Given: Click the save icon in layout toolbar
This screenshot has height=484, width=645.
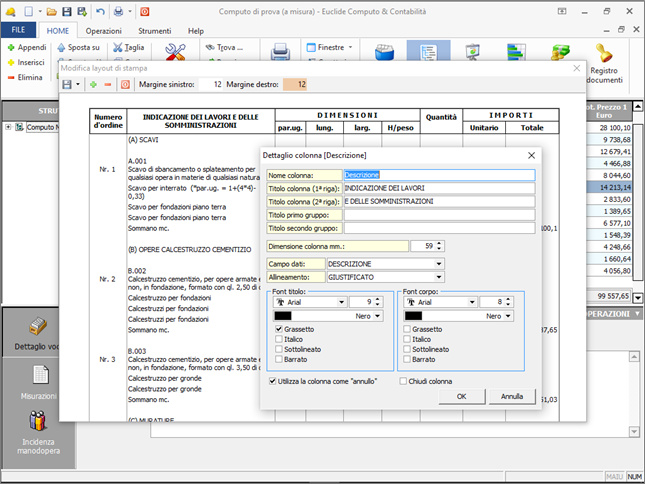Looking at the screenshot, I should [68, 85].
